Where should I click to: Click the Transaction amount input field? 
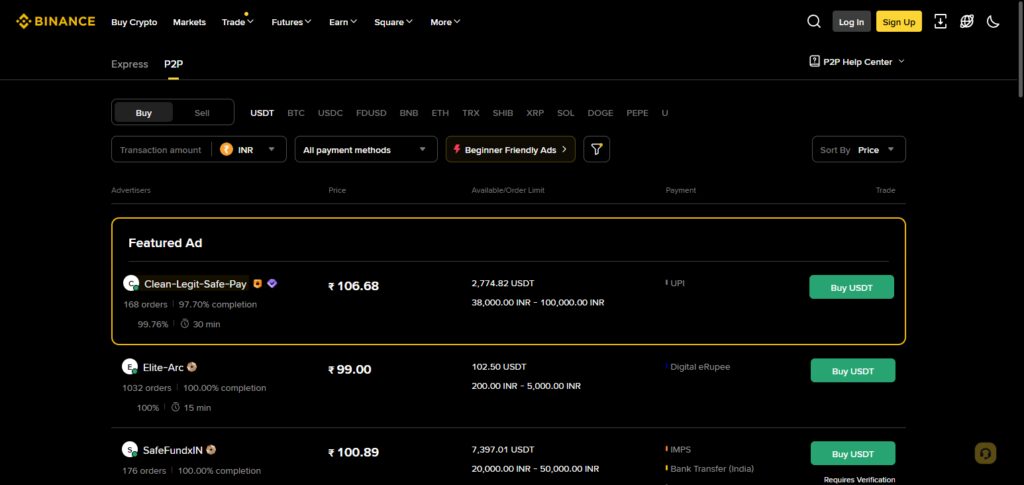(161, 149)
